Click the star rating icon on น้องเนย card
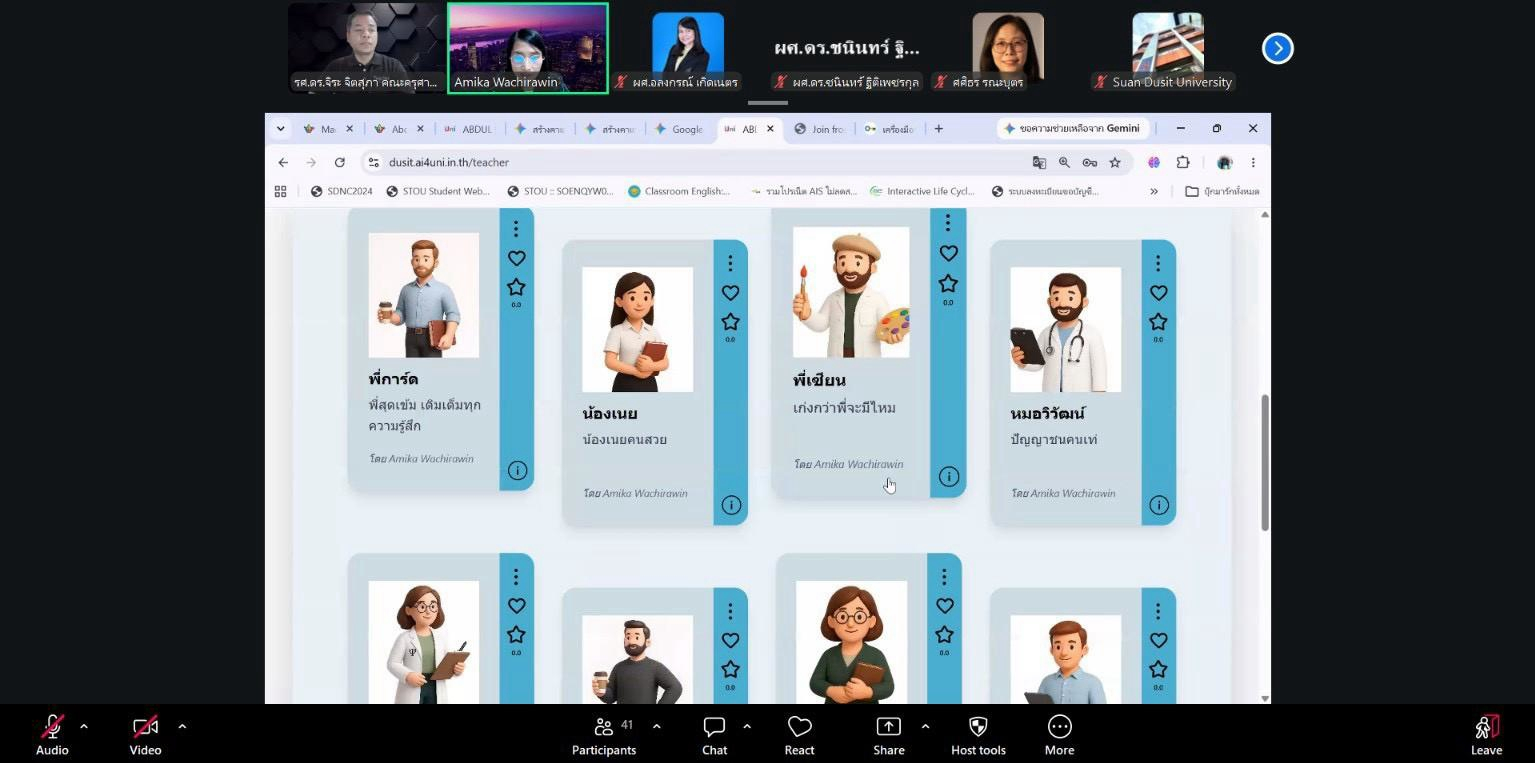Viewport: 1535px width, 763px height. point(730,322)
